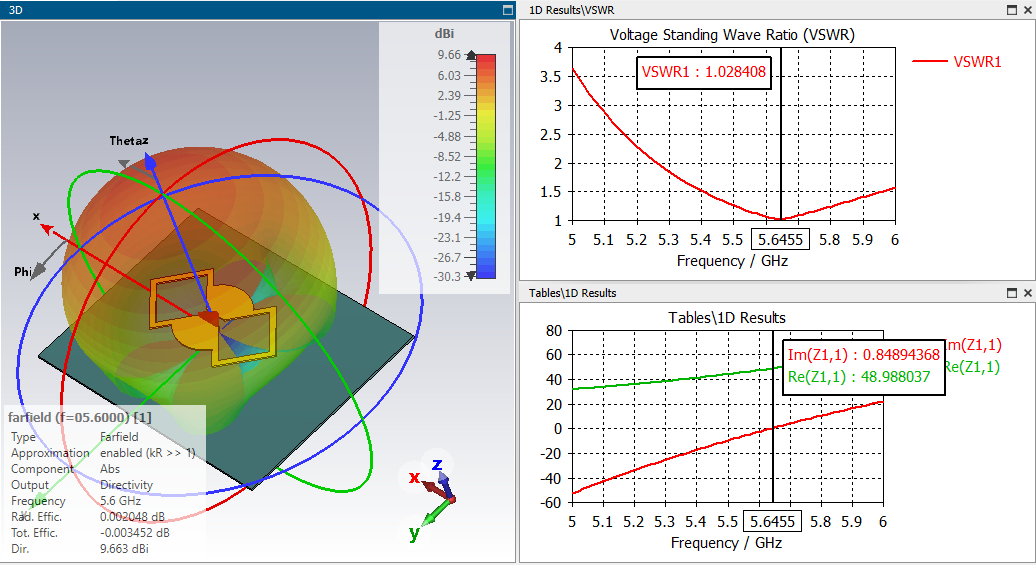1036x565 pixels.
Task: Click the dBi color ramp bar
Action: 486,166
